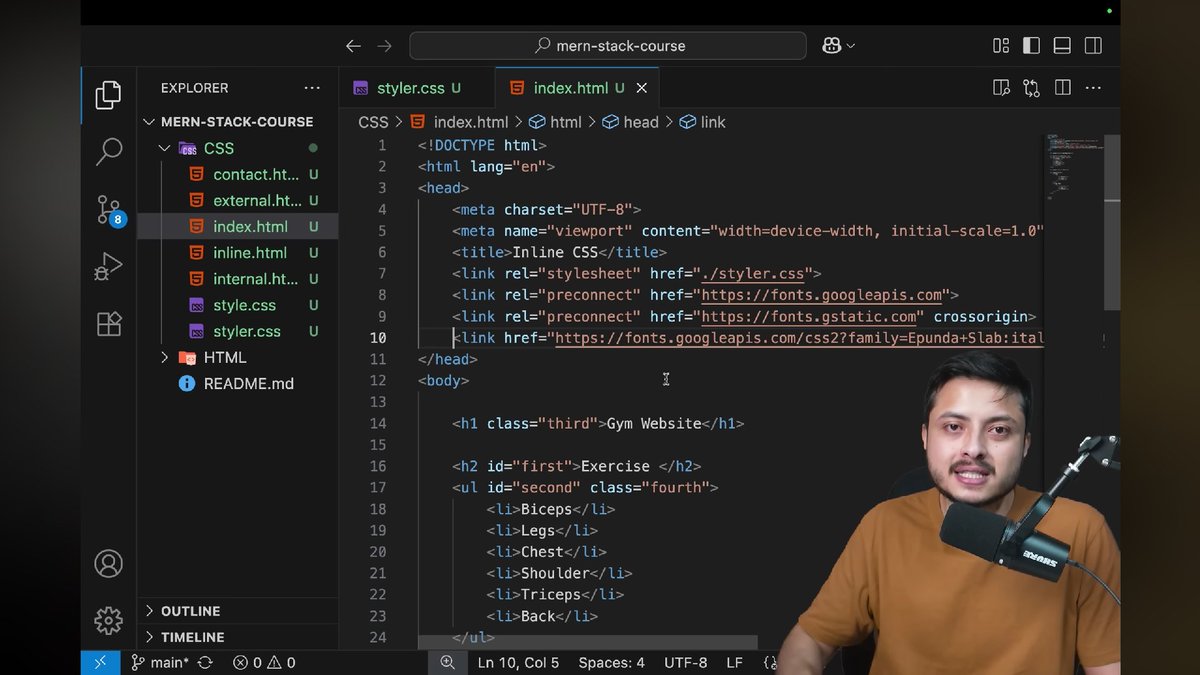Open the Manage gear icon
Image resolution: width=1200 pixels, height=675 pixels.
(108, 620)
